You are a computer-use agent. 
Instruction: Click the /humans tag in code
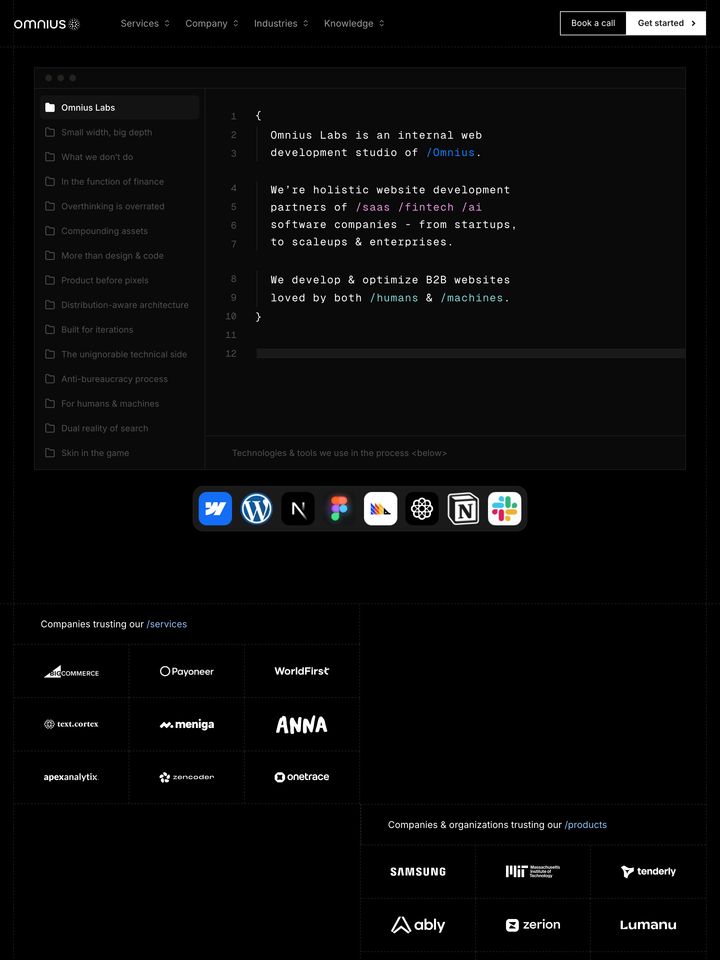(x=394, y=298)
